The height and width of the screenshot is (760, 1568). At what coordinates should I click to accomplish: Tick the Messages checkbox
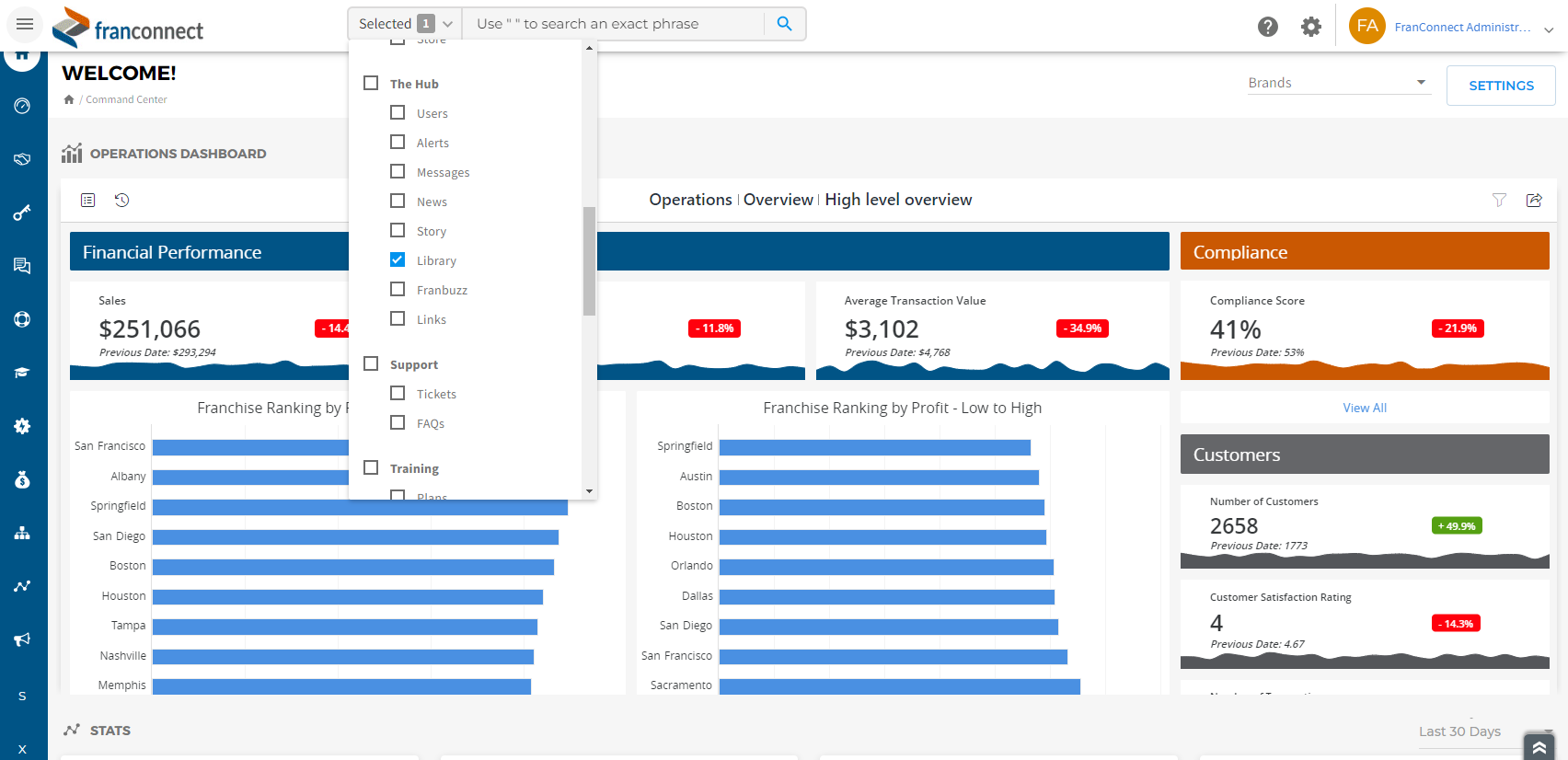click(x=398, y=172)
